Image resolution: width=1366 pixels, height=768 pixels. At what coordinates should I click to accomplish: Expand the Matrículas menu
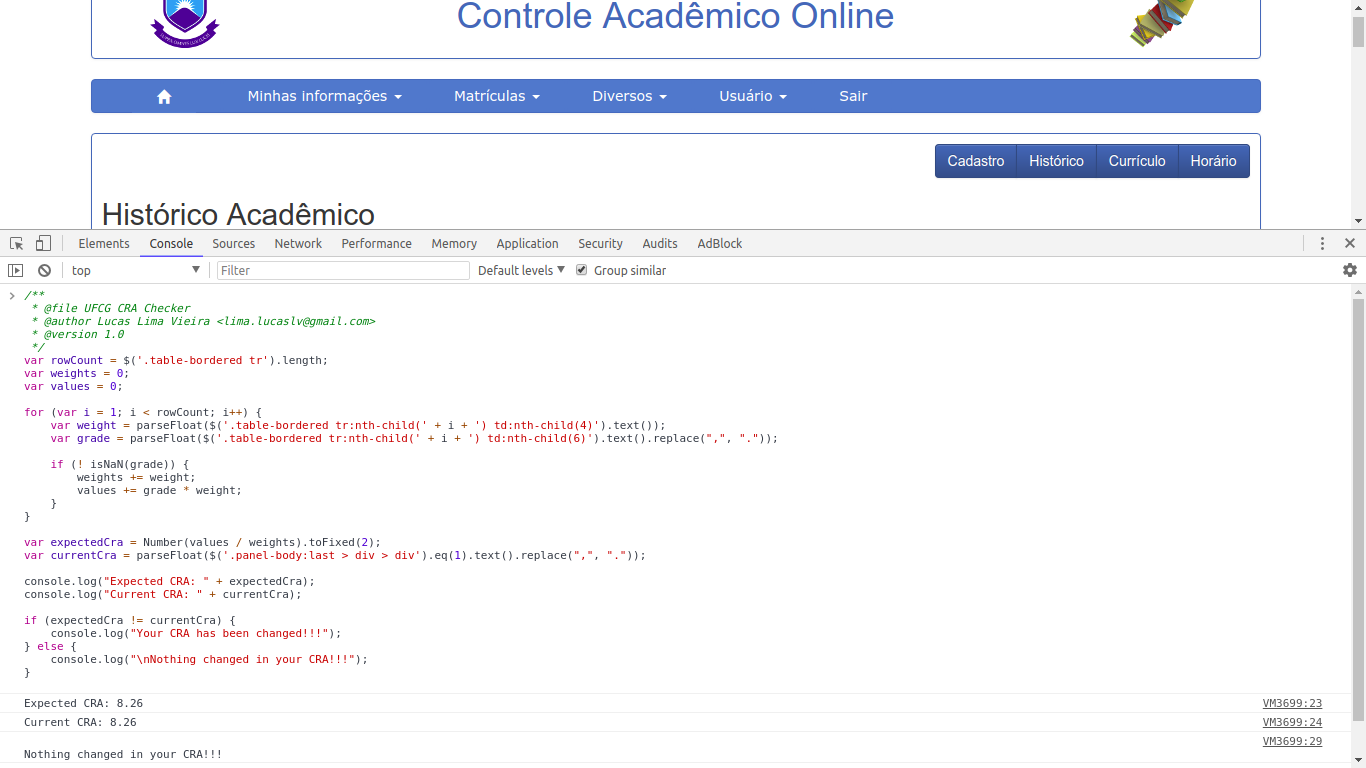497,96
